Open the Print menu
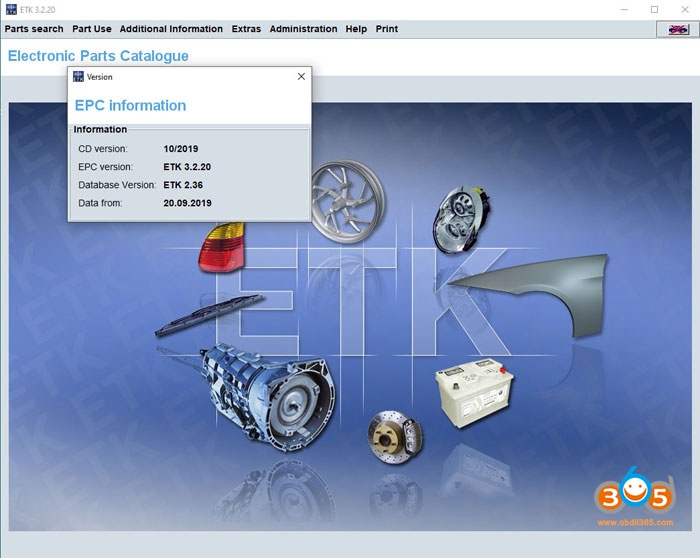700x558 pixels. pos(386,29)
